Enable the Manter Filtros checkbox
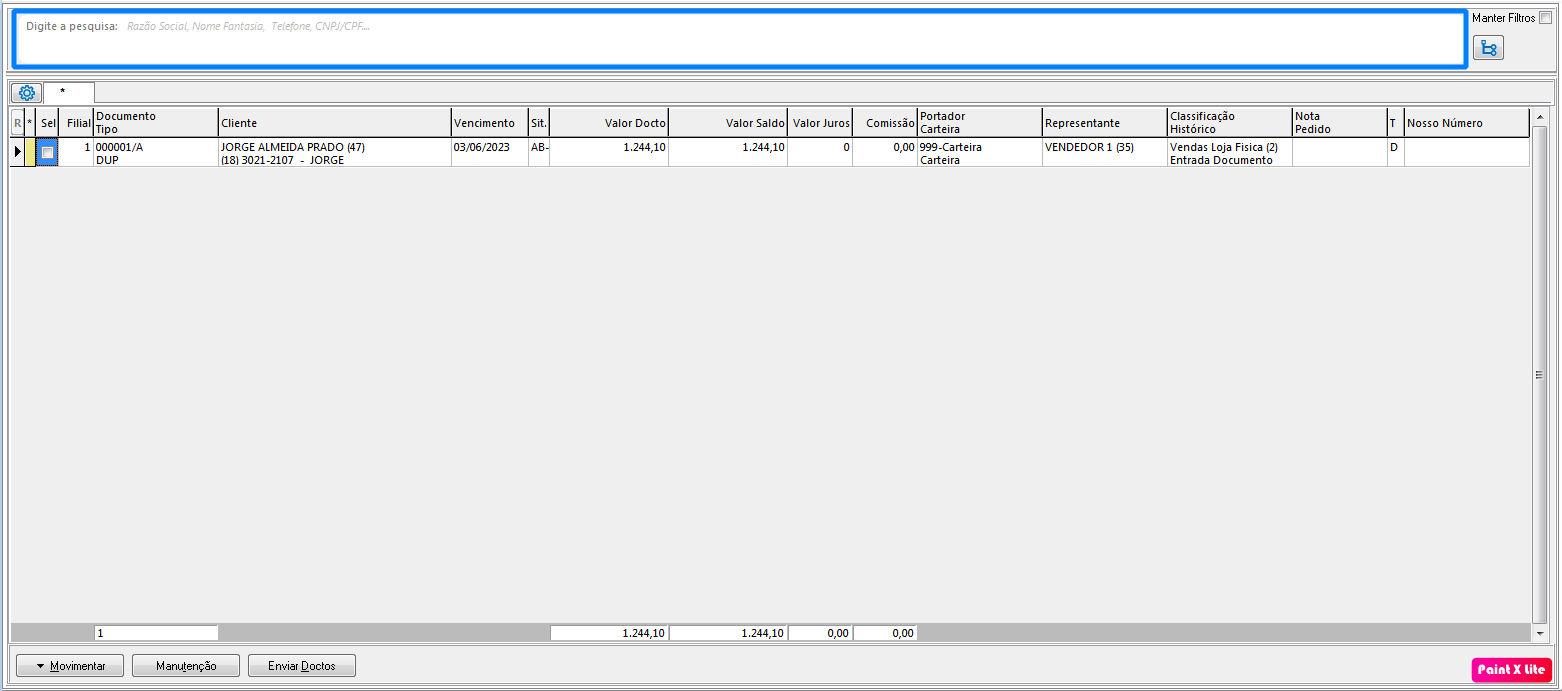This screenshot has height=691, width=1562. [1545, 18]
